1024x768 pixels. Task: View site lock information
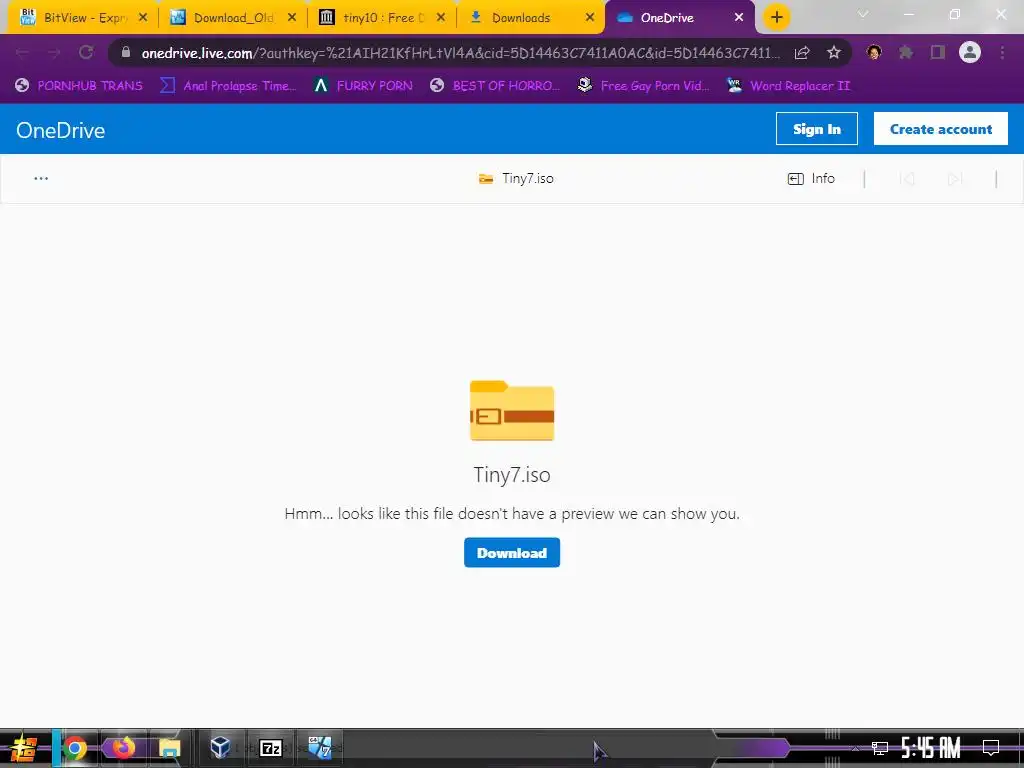[x=126, y=52]
